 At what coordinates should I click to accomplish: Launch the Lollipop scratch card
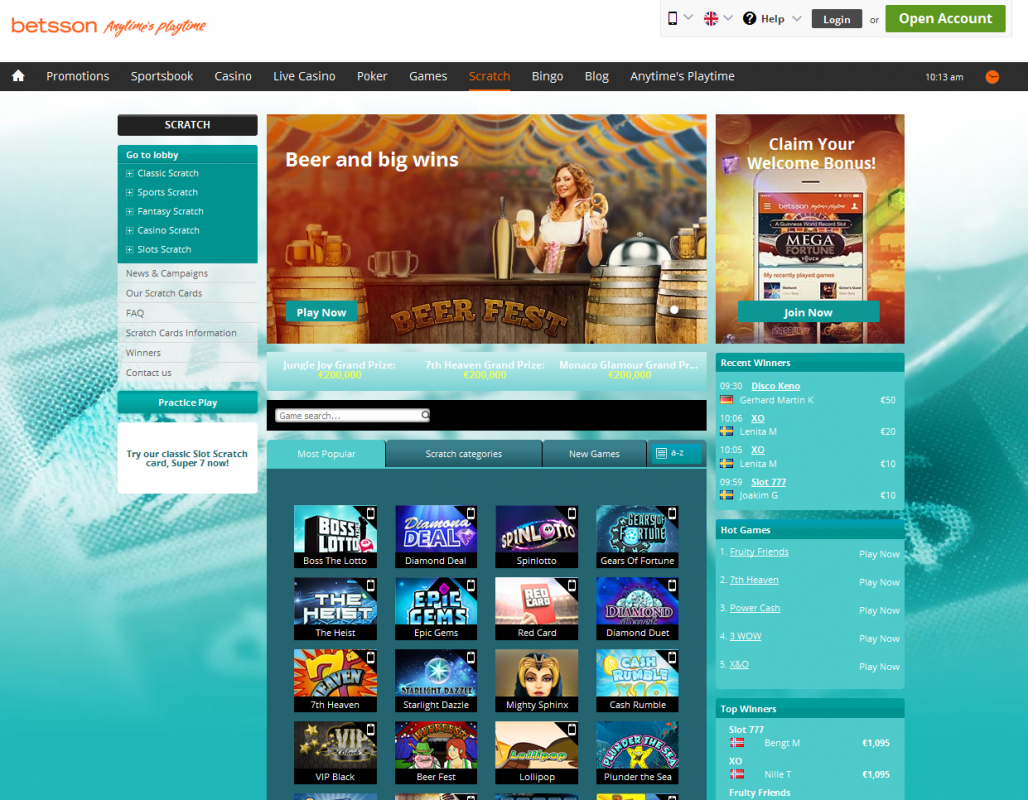(x=536, y=753)
